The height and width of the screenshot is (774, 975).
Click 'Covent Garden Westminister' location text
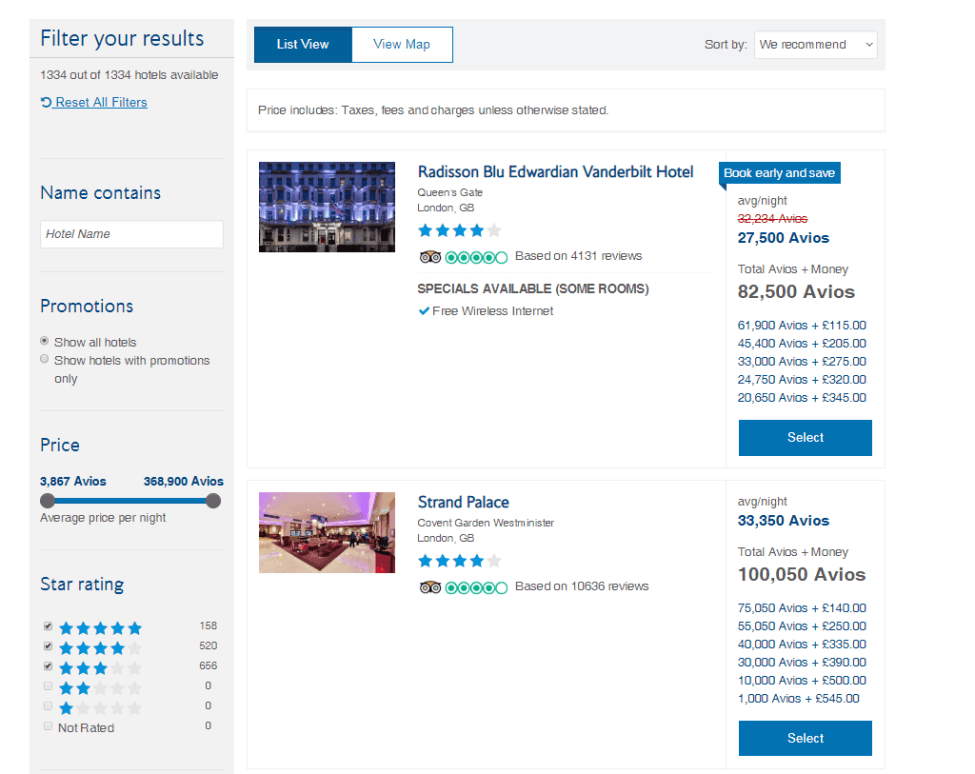[486, 523]
